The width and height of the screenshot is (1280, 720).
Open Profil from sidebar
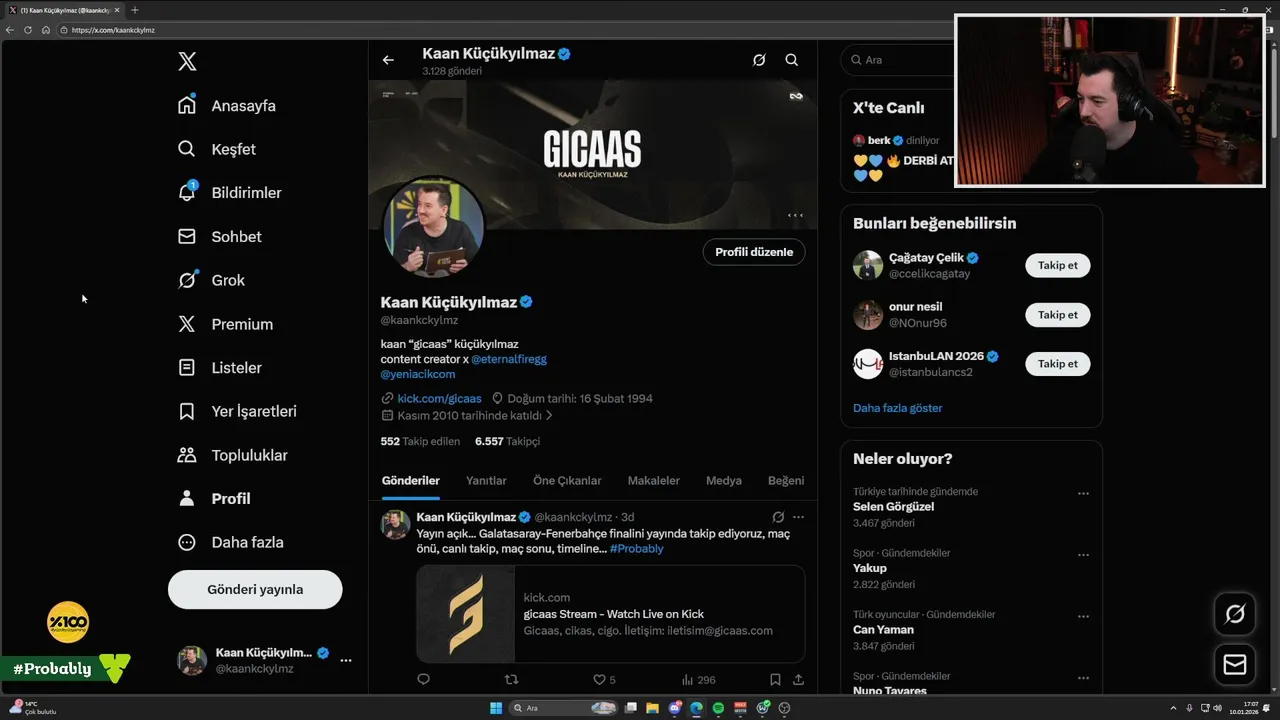214,498
